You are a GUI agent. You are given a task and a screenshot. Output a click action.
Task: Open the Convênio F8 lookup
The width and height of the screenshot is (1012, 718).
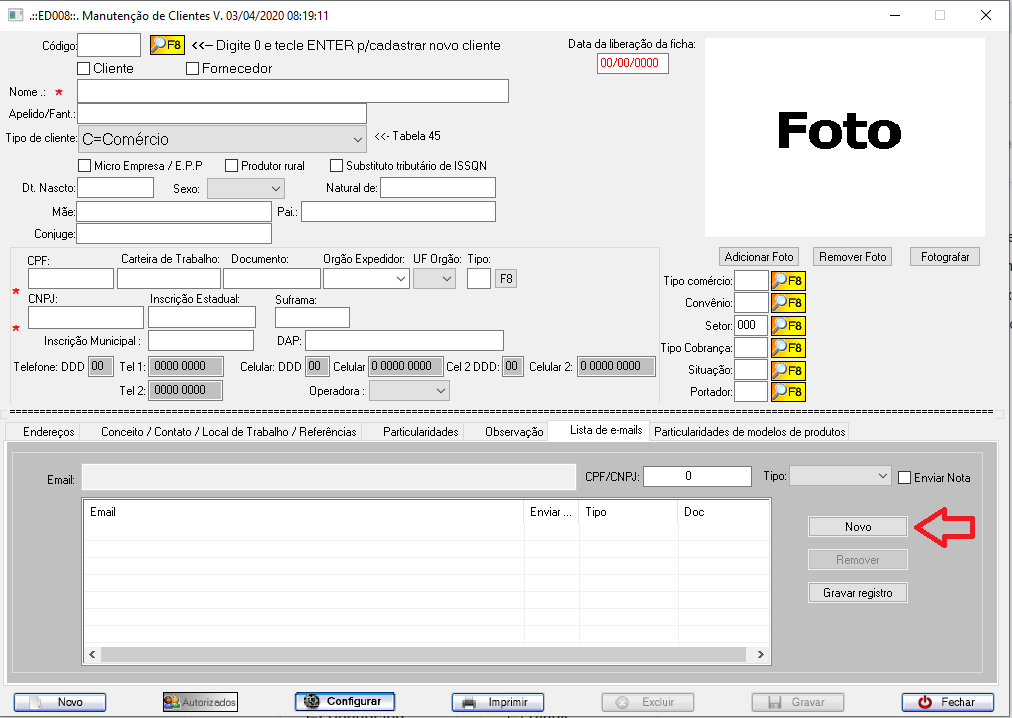click(x=787, y=303)
